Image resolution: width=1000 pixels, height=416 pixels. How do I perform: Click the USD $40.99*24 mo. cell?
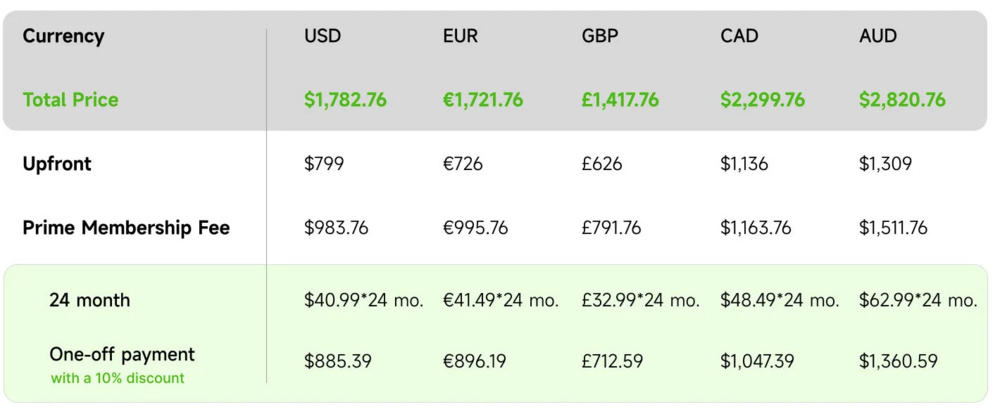pos(364,300)
